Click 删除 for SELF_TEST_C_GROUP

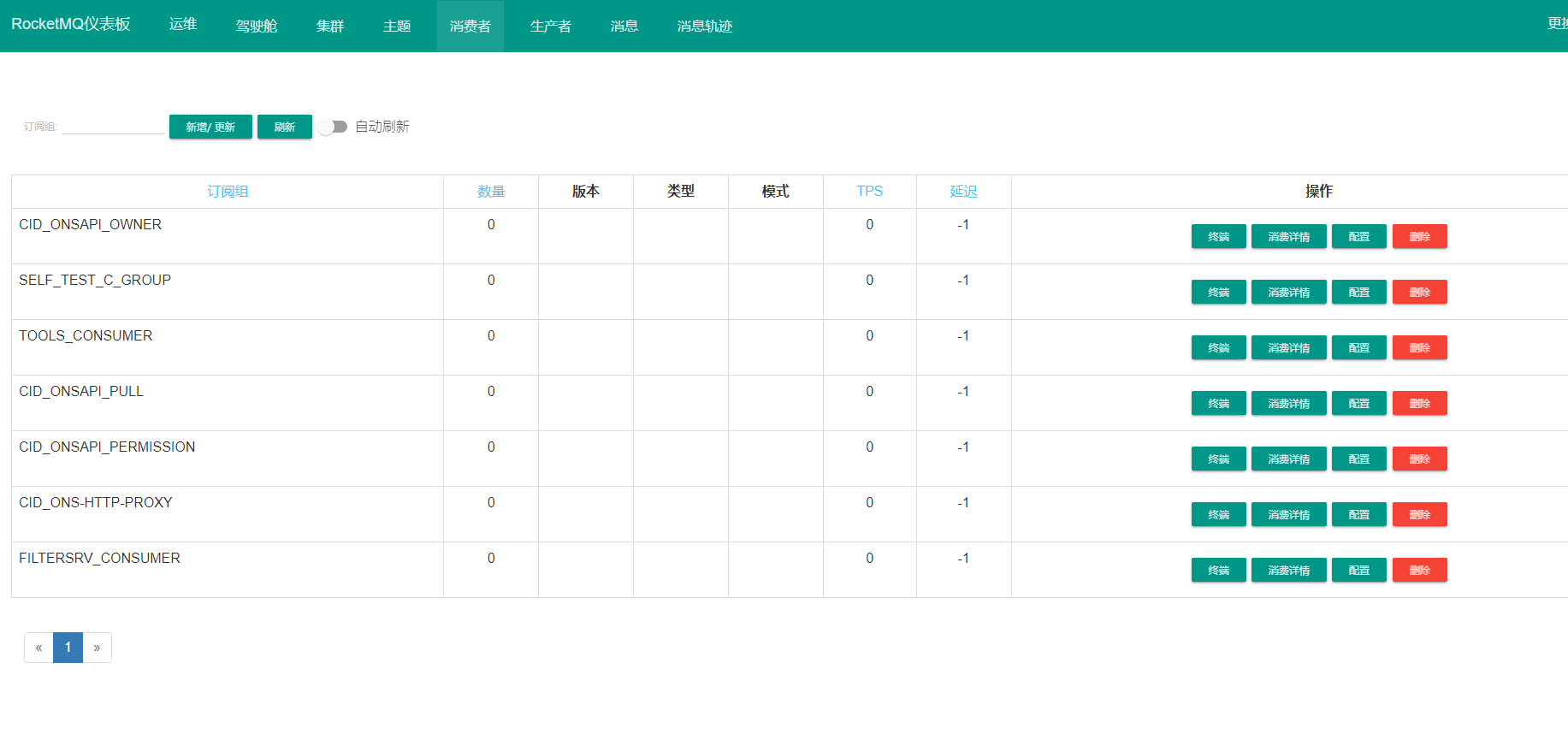[1420, 292]
